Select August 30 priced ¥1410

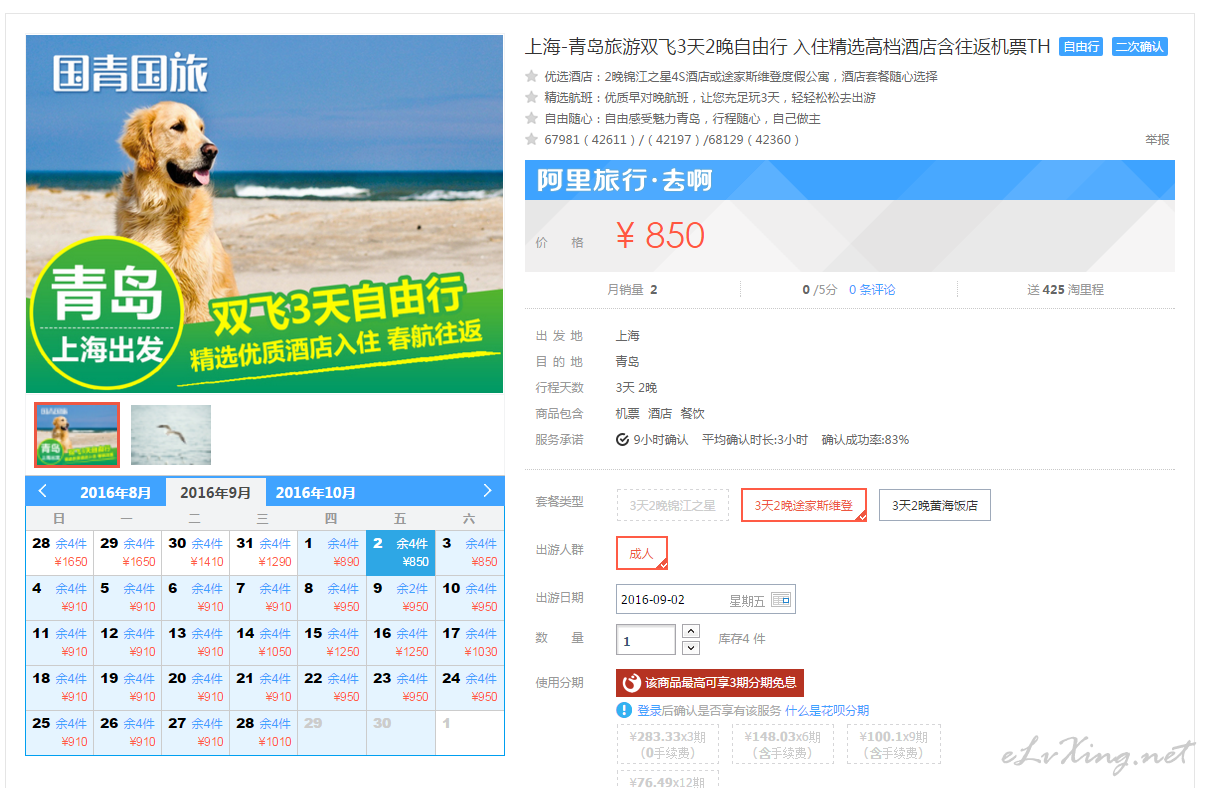[x=195, y=552]
